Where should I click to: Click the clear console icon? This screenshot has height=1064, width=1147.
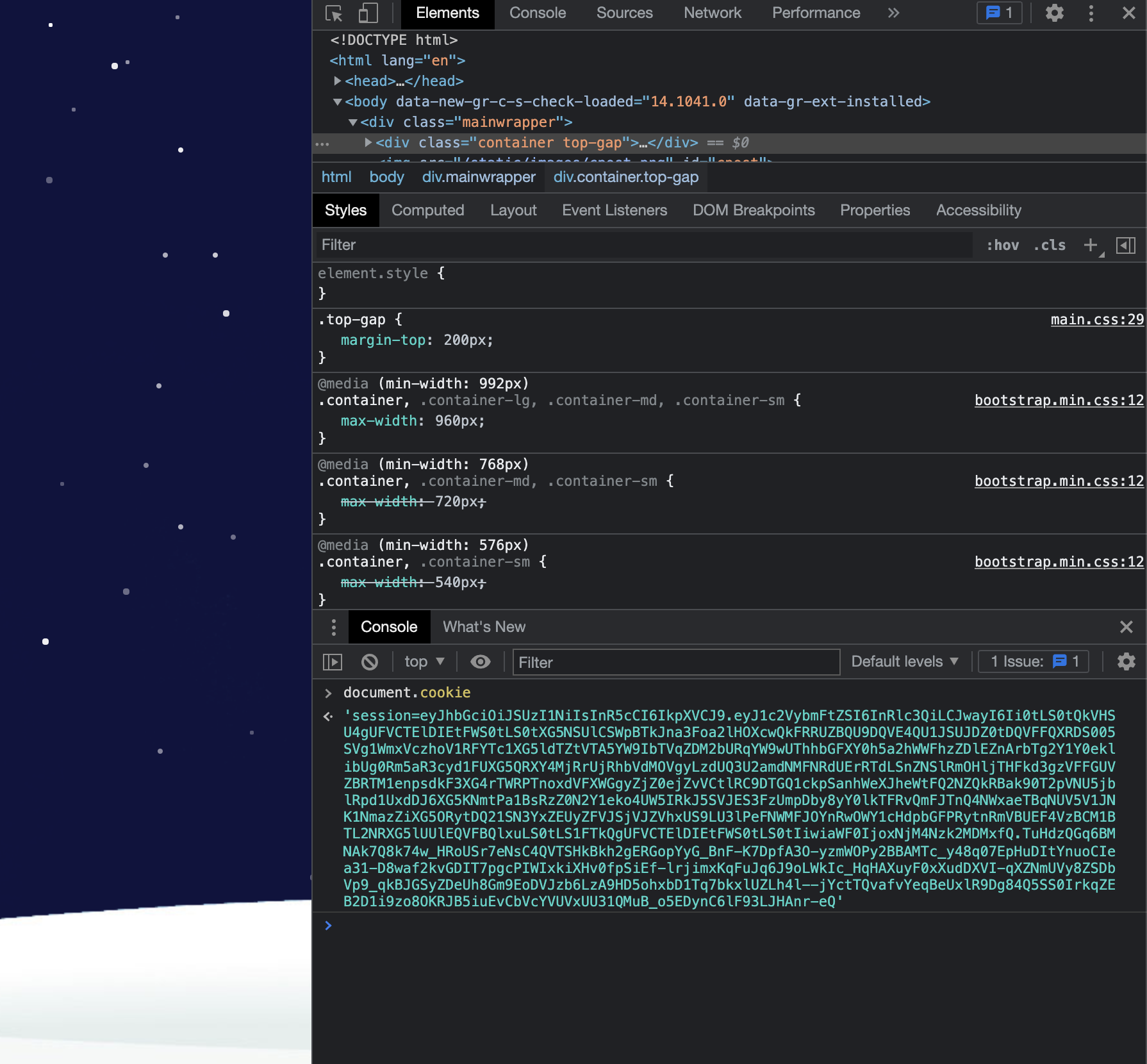coord(370,661)
